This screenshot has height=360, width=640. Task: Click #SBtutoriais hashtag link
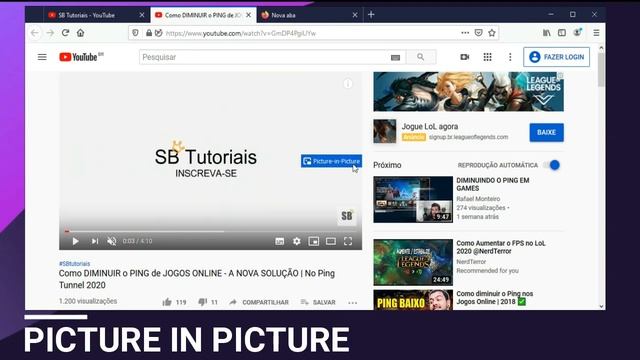(x=74, y=264)
